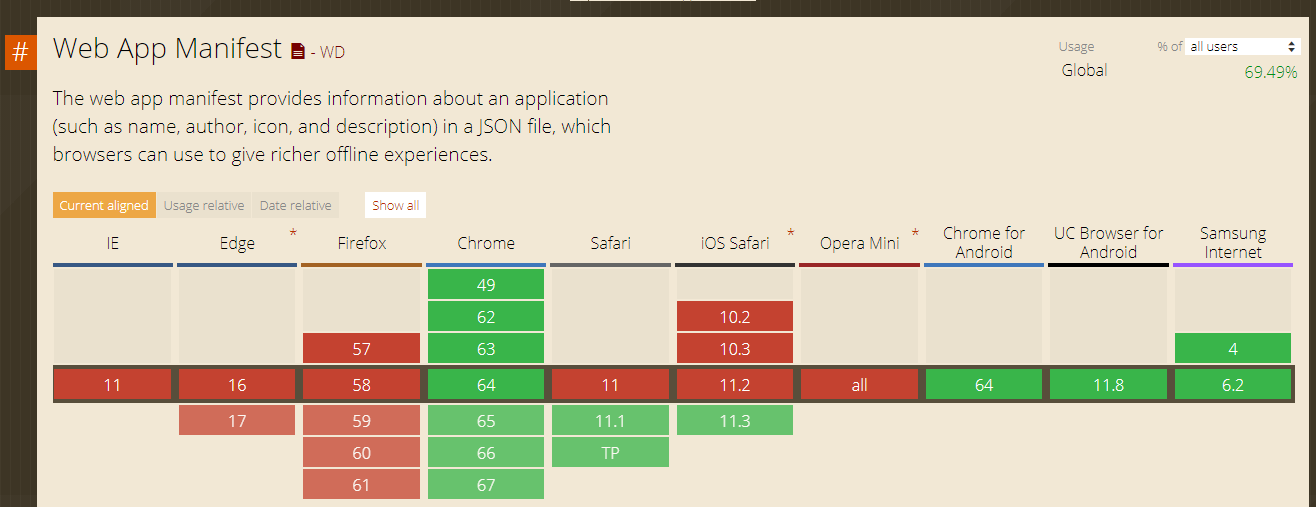Image resolution: width=1316 pixels, height=507 pixels.
Task: Select the Firefox 60 cell
Action: tap(361, 453)
